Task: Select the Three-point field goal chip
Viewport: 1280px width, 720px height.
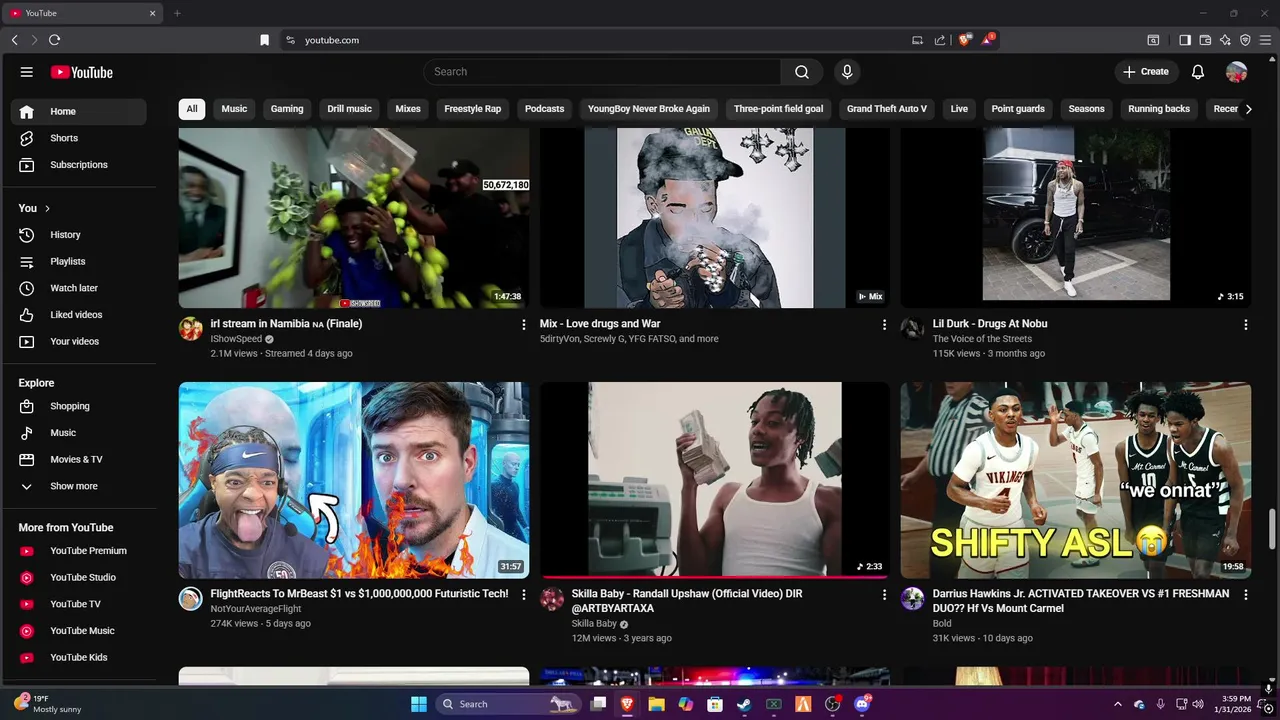Action: pos(778,109)
